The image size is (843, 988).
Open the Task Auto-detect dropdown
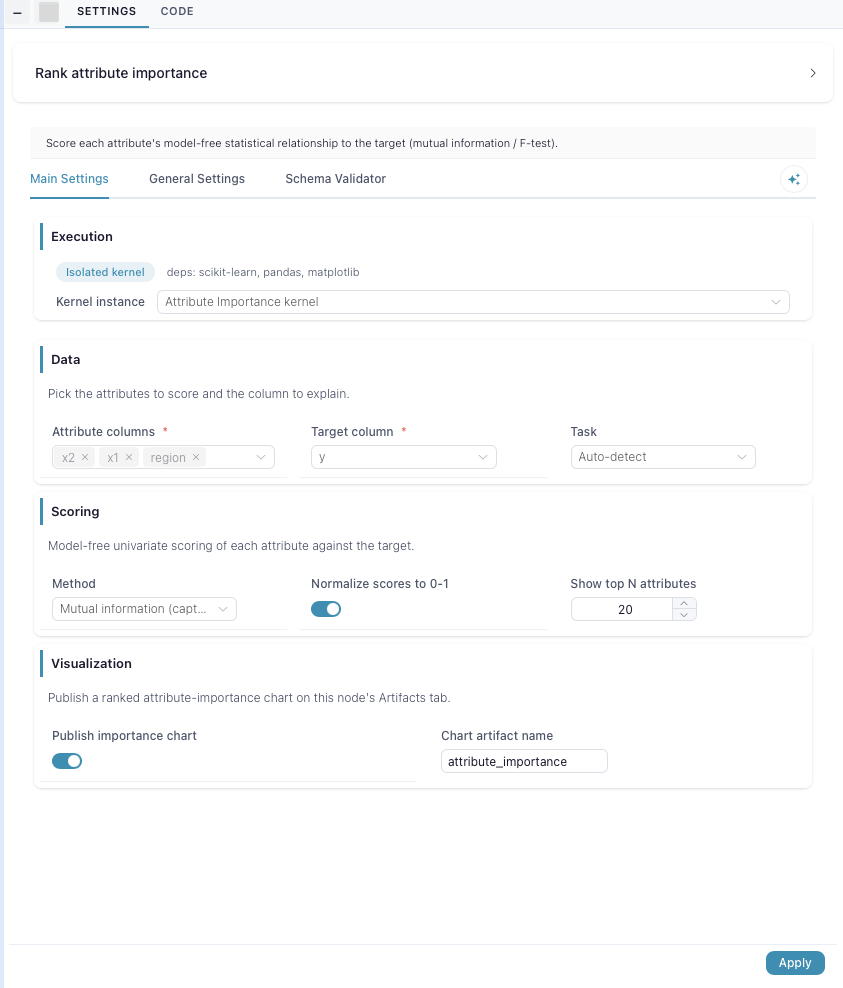(663, 457)
